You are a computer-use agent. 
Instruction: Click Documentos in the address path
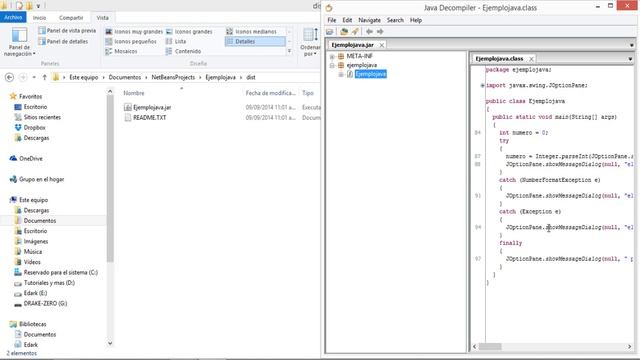(x=124, y=77)
